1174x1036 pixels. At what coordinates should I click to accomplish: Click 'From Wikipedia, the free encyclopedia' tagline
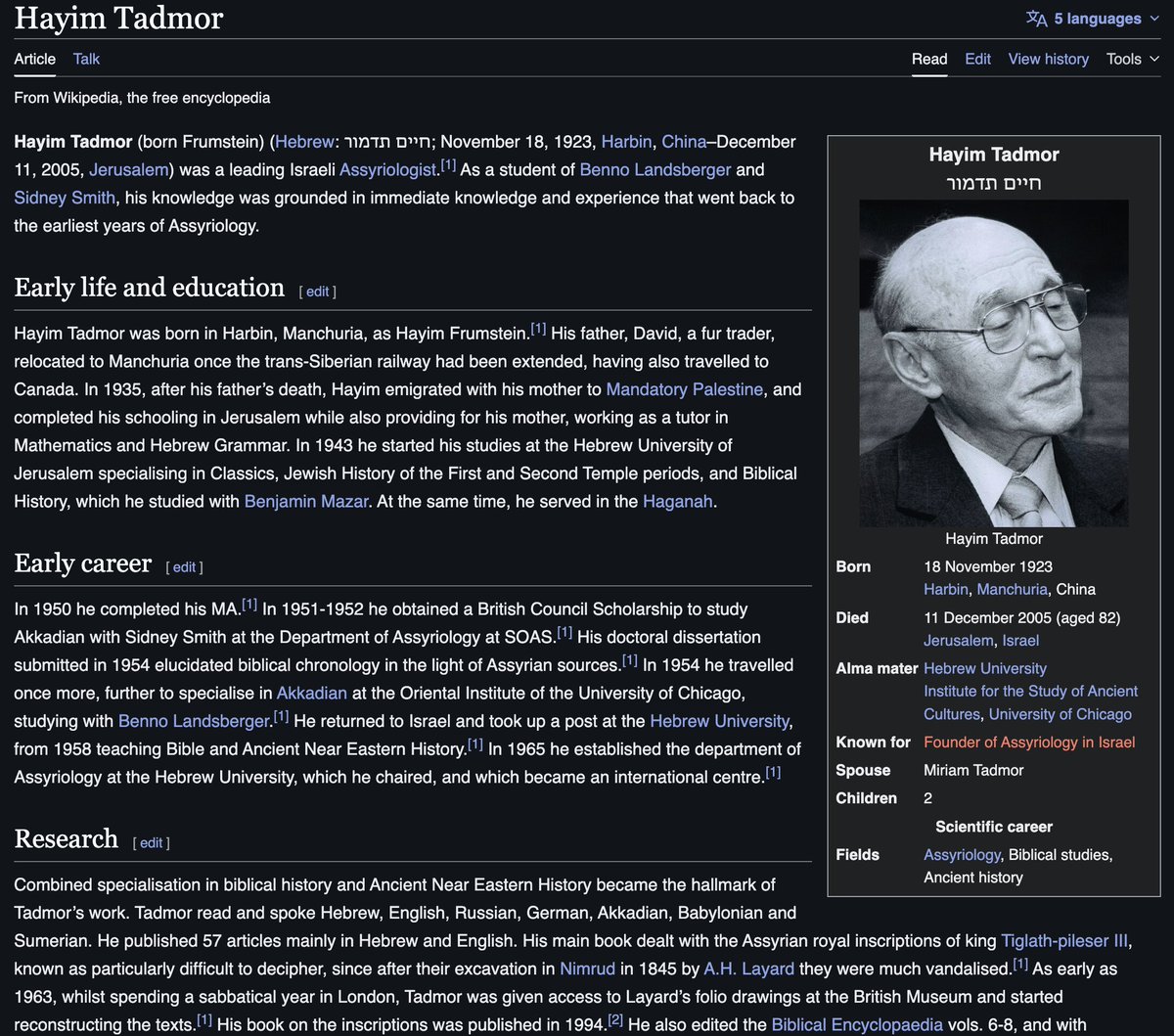tap(142, 98)
